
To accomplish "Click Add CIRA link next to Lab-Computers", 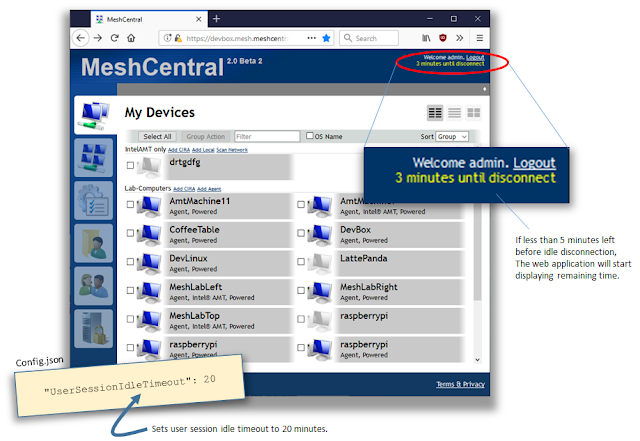I will pos(184,189).
